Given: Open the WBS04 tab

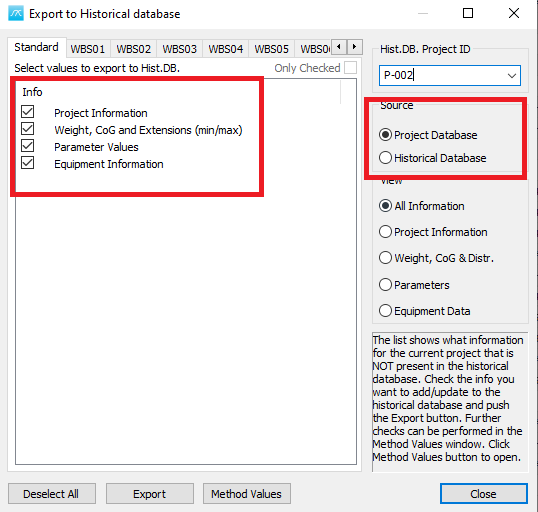Looking at the screenshot, I should pos(225,49).
